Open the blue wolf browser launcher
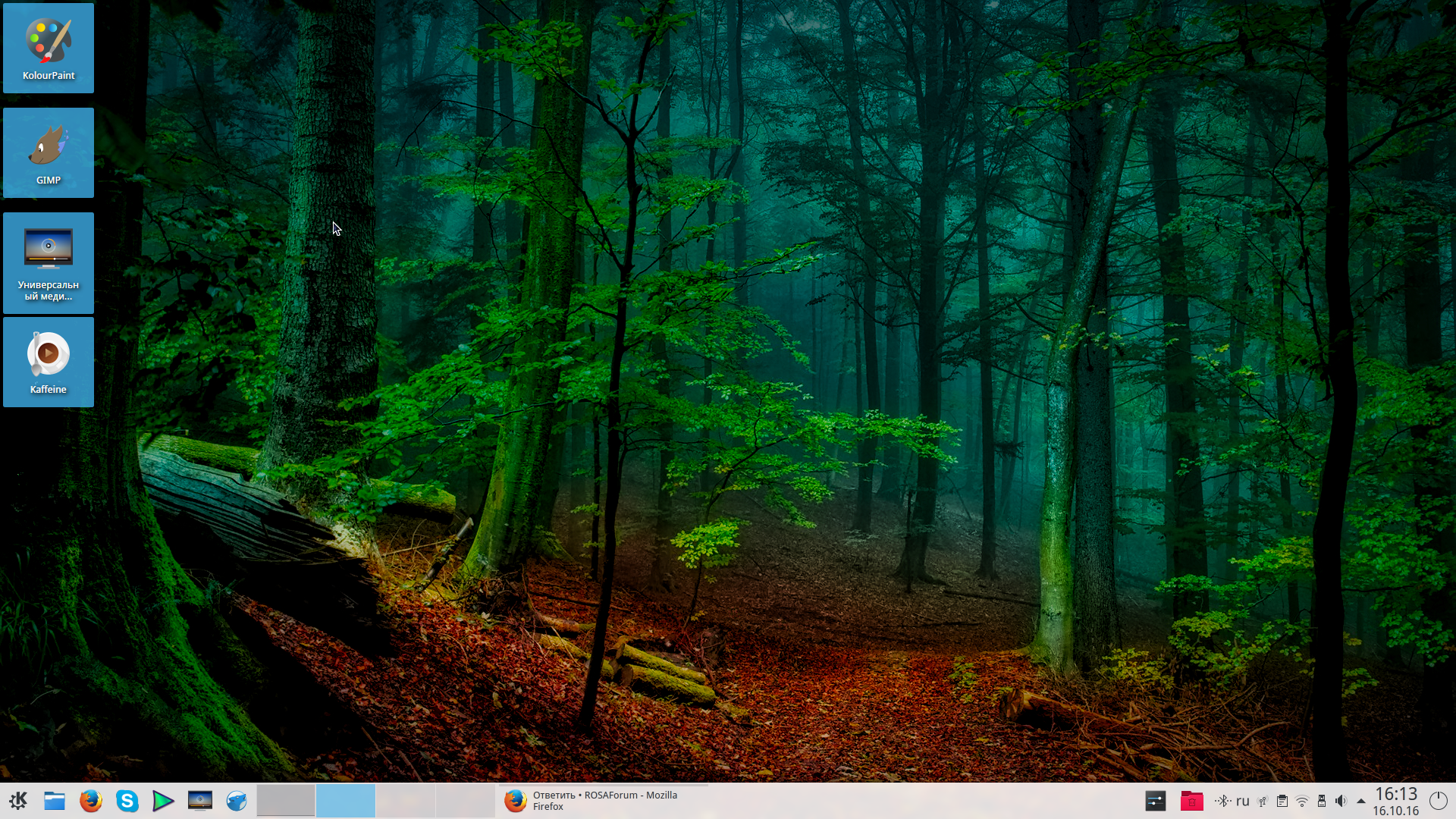 pyautogui.click(x=237, y=801)
